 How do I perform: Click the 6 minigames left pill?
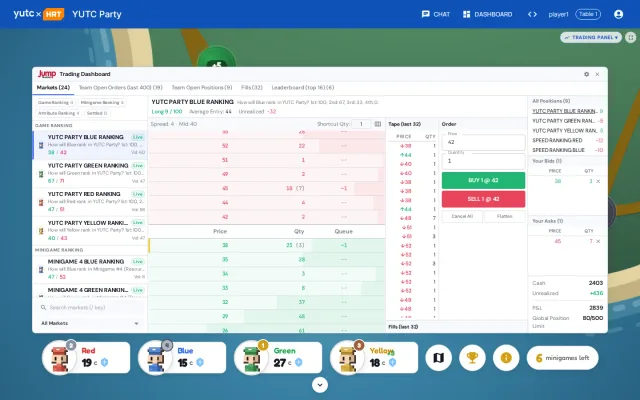[562, 358]
